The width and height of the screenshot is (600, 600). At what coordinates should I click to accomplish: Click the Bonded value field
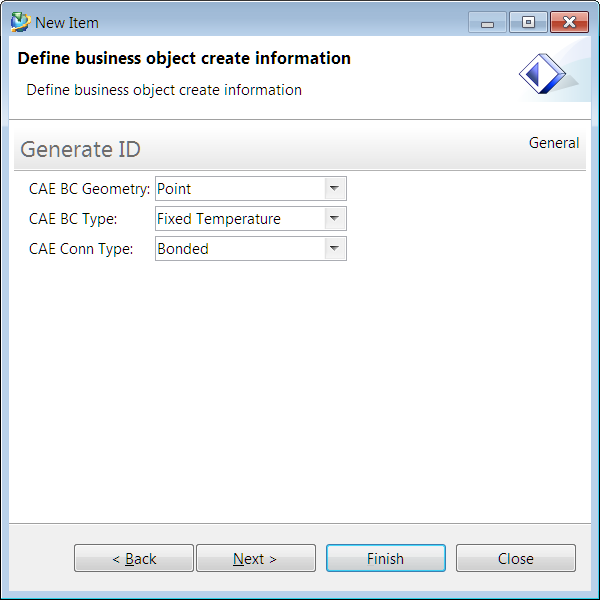pos(240,249)
